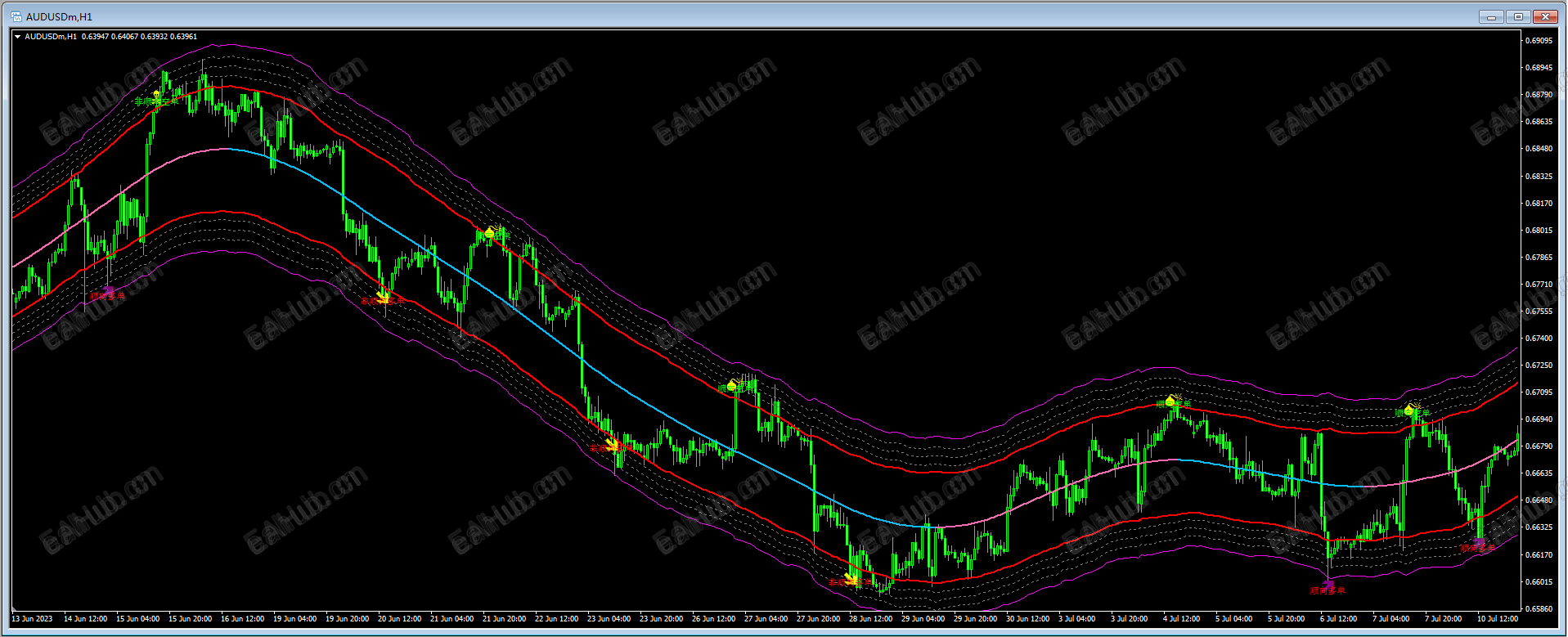Image resolution: width=1568 pixels, height=637 pixels.
Task: Click the 0.68790 price axis label
Action: pyautogui.click(x=1539, y=95)
